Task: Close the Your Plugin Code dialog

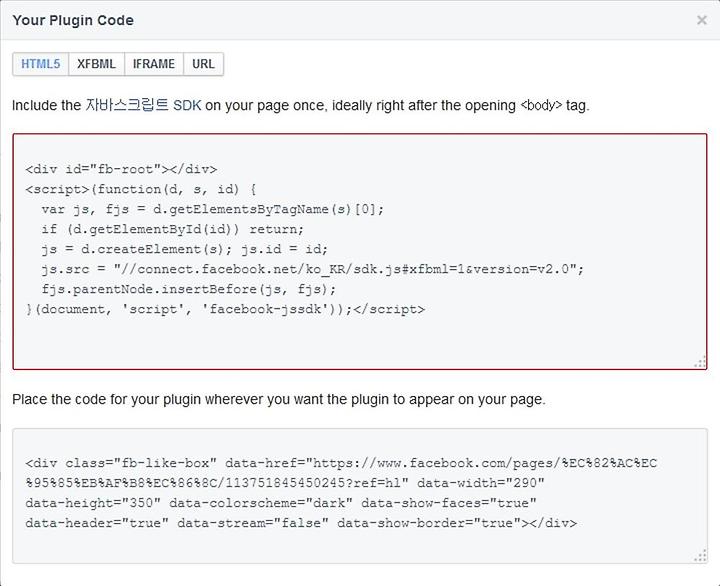Action: (x=701, y=20)
